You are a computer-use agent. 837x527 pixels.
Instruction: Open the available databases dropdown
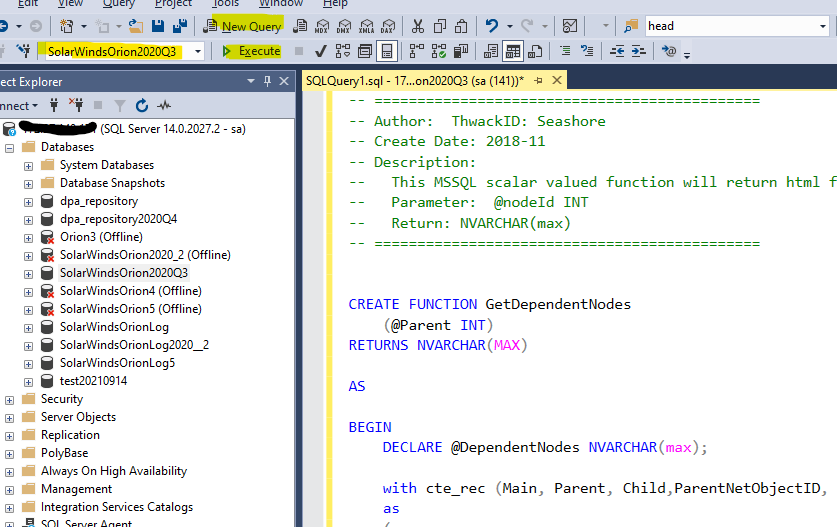[198, 51]
